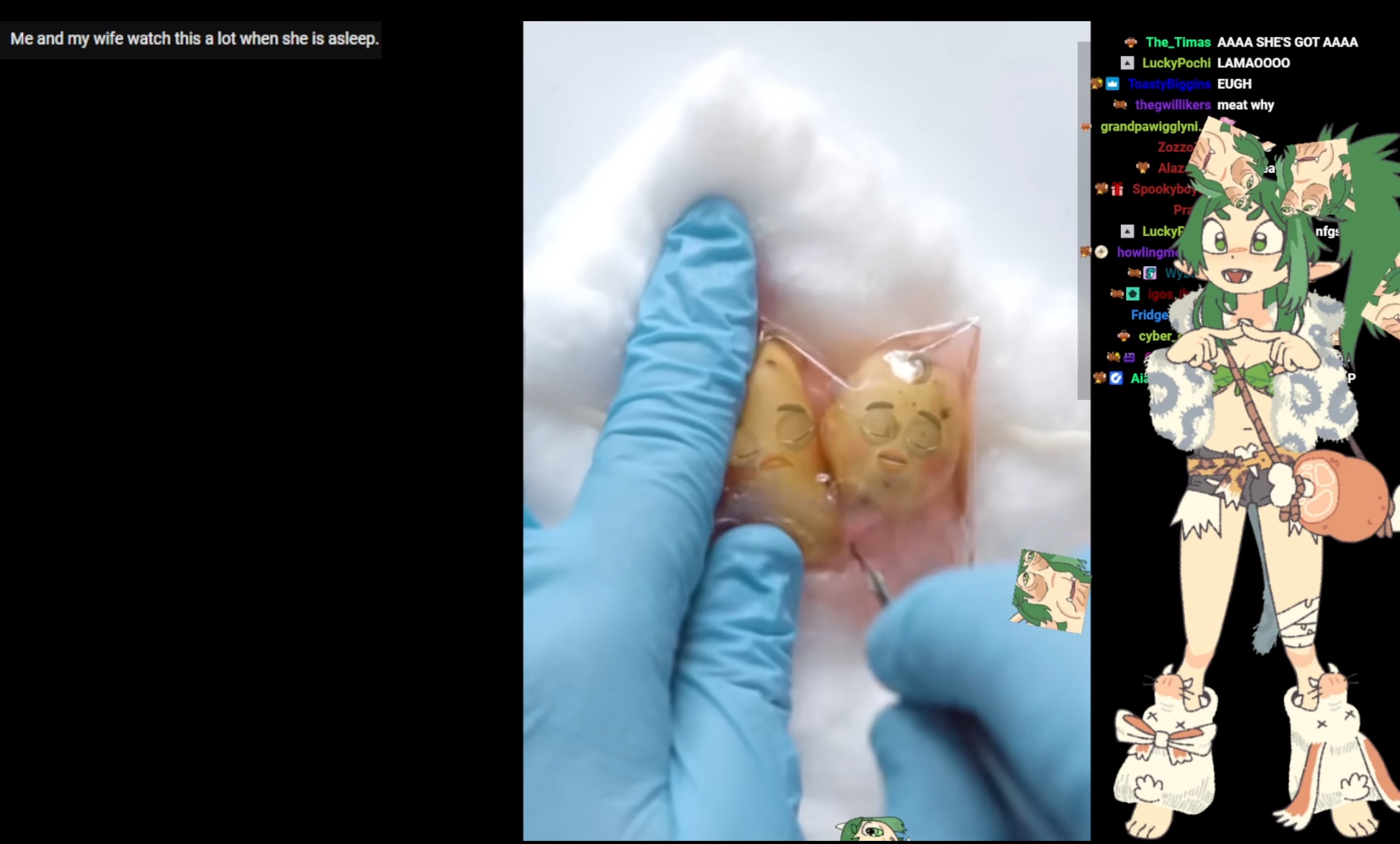Click the gift badge next to Spookyboy

(1117, 189)
